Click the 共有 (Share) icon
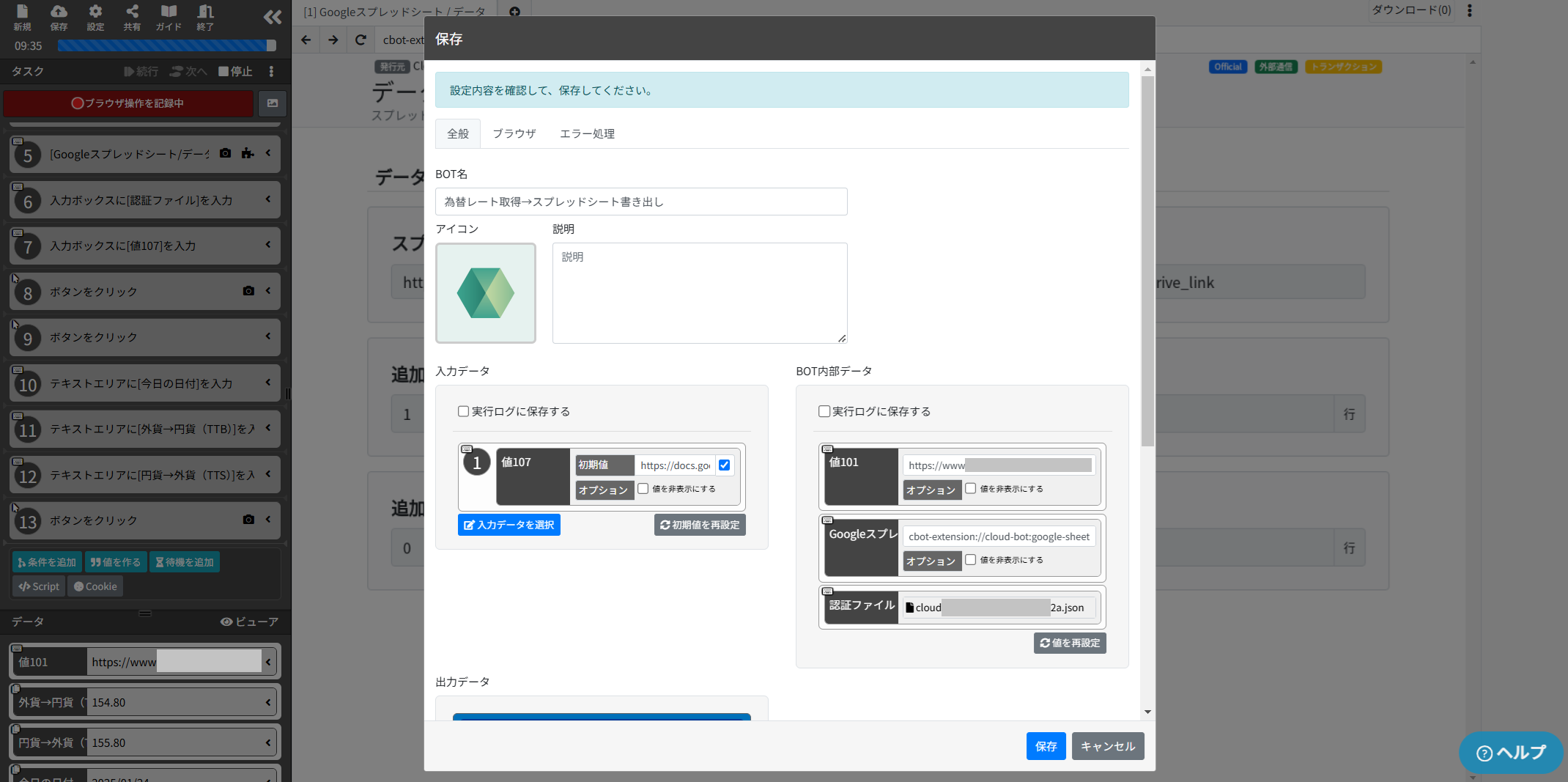 pyautogui.click(x=132, y=16)
